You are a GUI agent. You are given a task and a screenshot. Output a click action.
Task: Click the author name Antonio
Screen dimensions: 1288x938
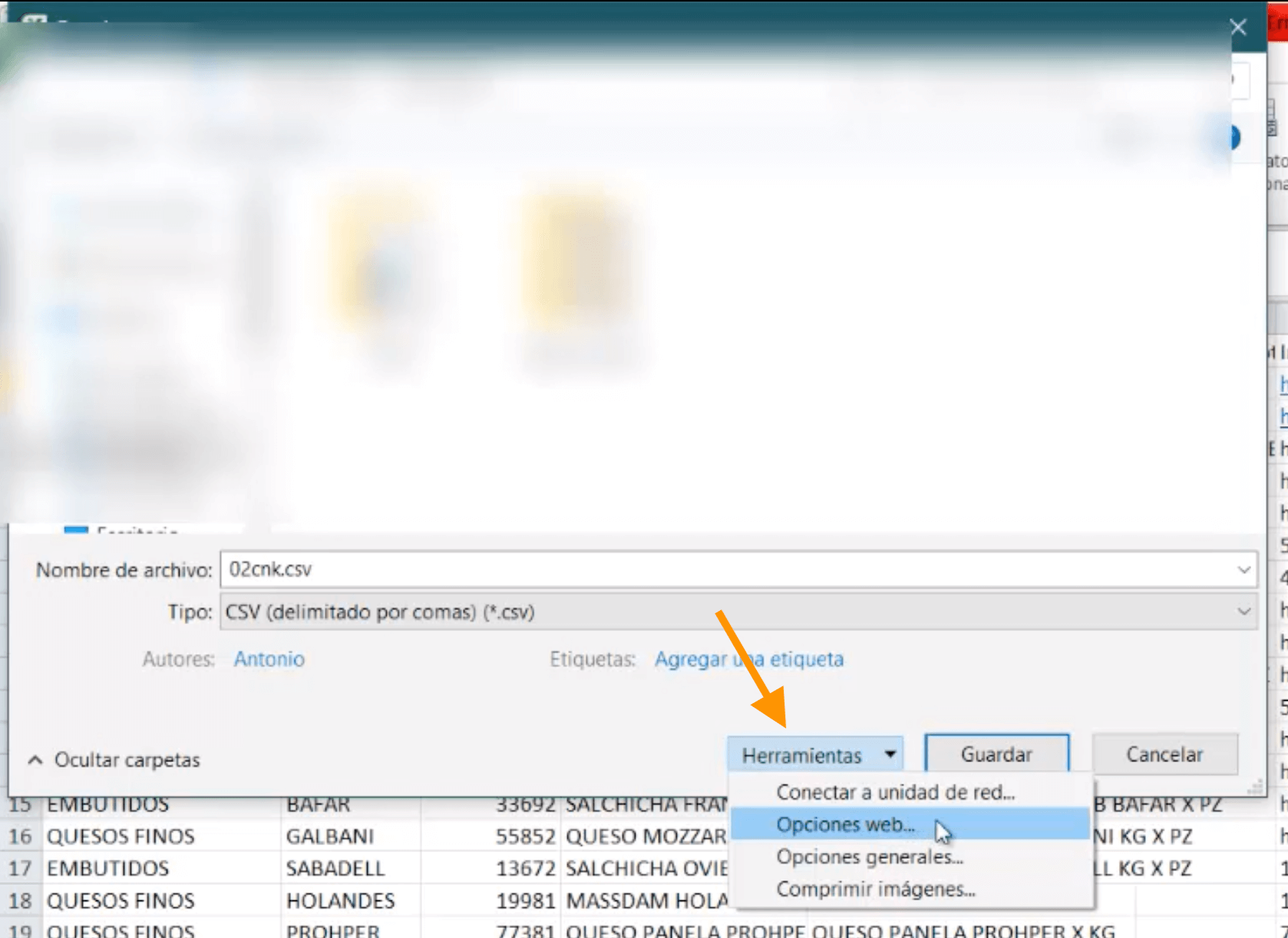tap(269, 659)
